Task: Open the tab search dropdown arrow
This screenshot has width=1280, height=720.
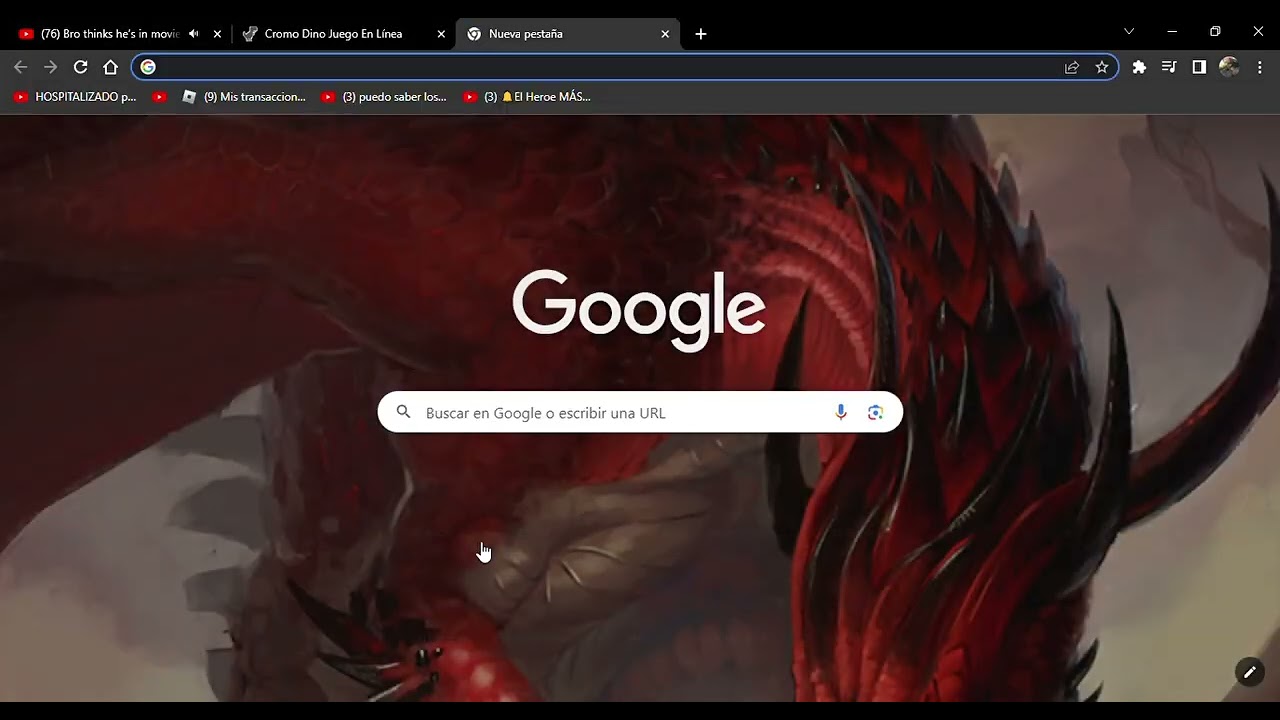Action: 1129,32
